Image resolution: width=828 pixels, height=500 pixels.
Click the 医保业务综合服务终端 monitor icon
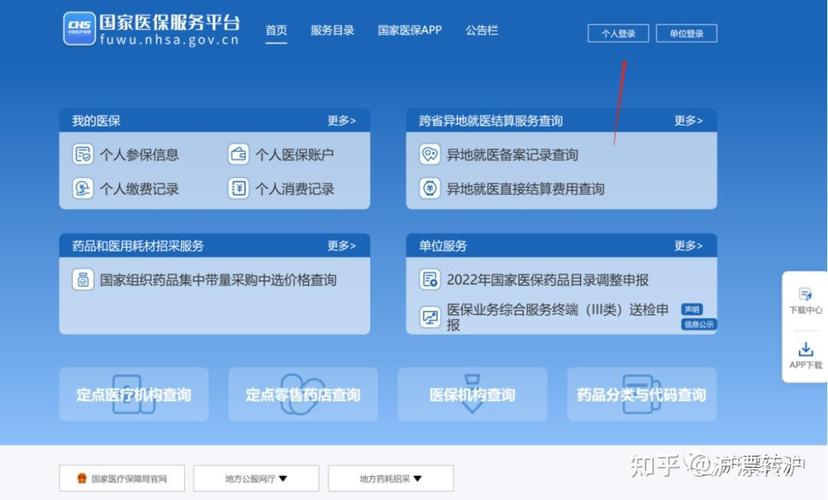(x=430, y=317)
